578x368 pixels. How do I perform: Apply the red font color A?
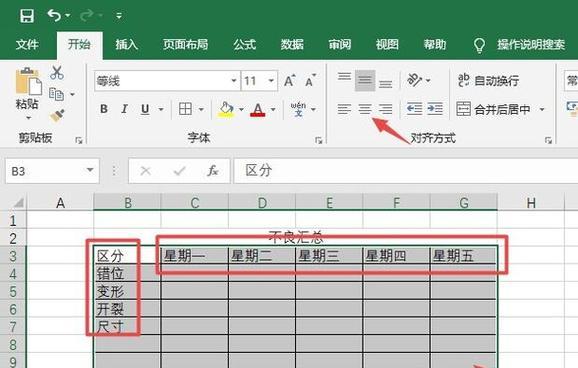pyautogui.click(x=258, y=110)
